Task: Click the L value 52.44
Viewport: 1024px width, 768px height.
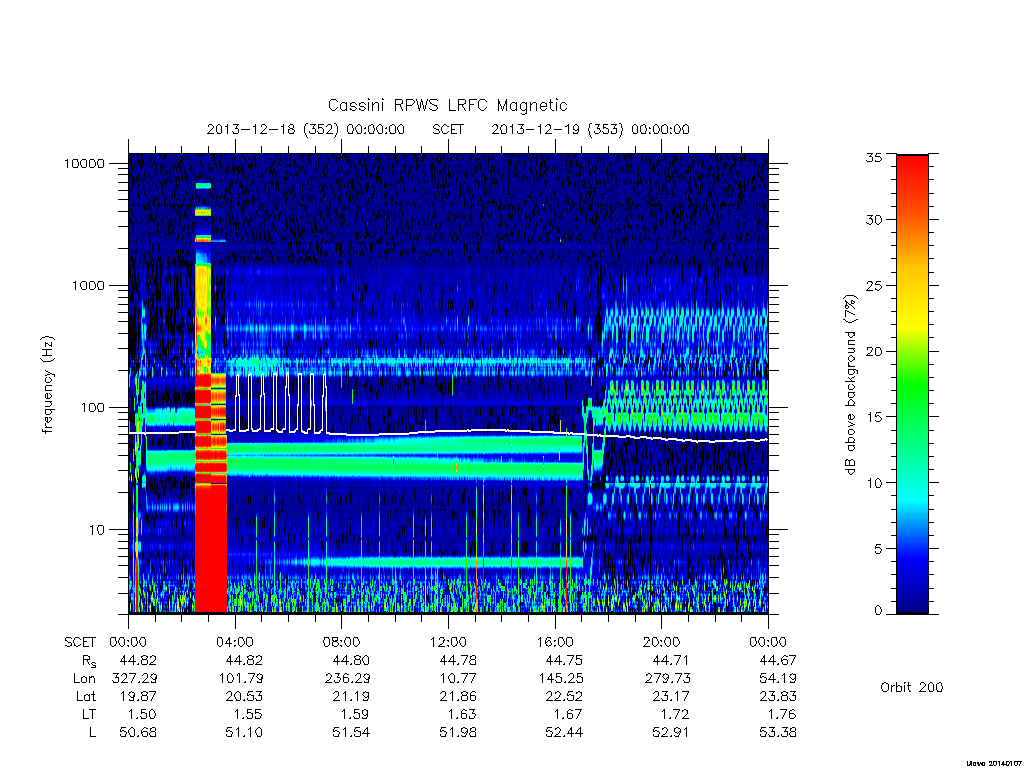Action: tap(564, 733)
